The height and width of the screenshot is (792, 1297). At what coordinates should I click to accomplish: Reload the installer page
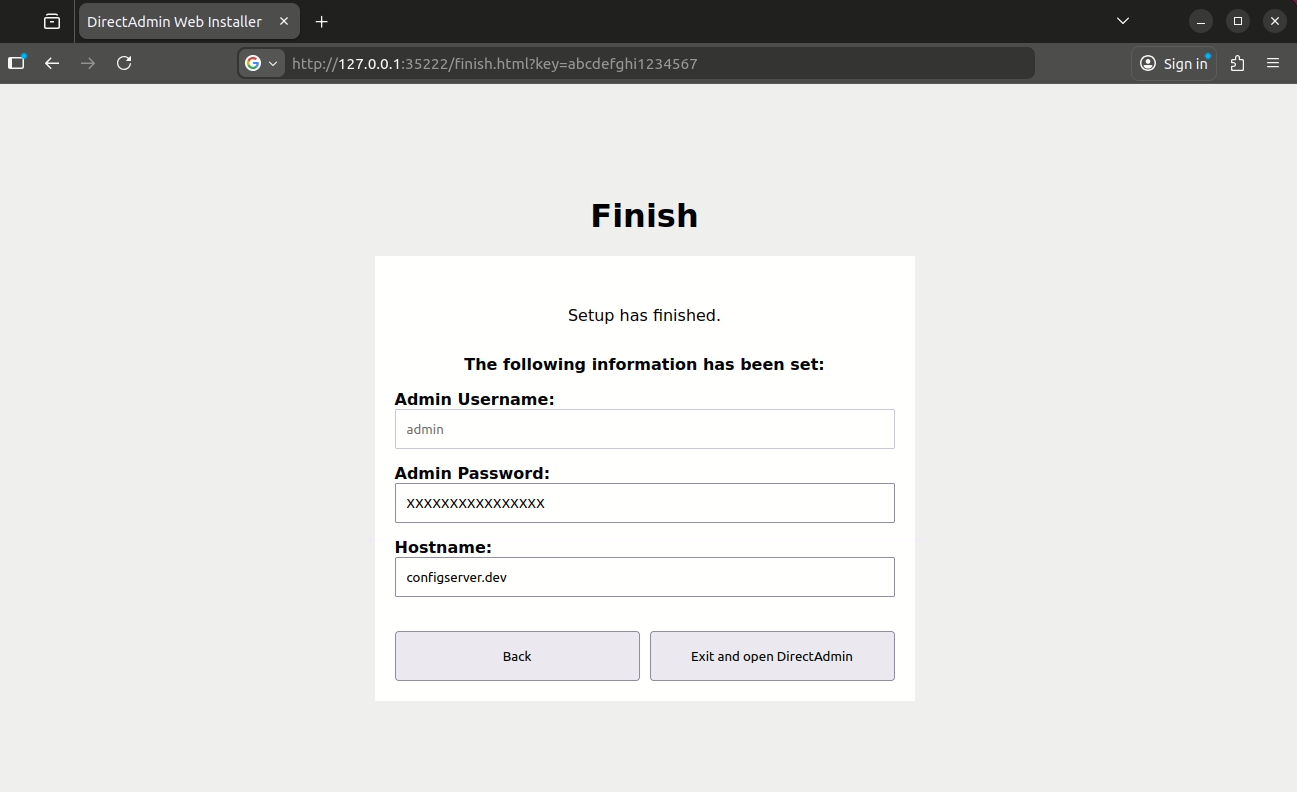coord(124,63)
